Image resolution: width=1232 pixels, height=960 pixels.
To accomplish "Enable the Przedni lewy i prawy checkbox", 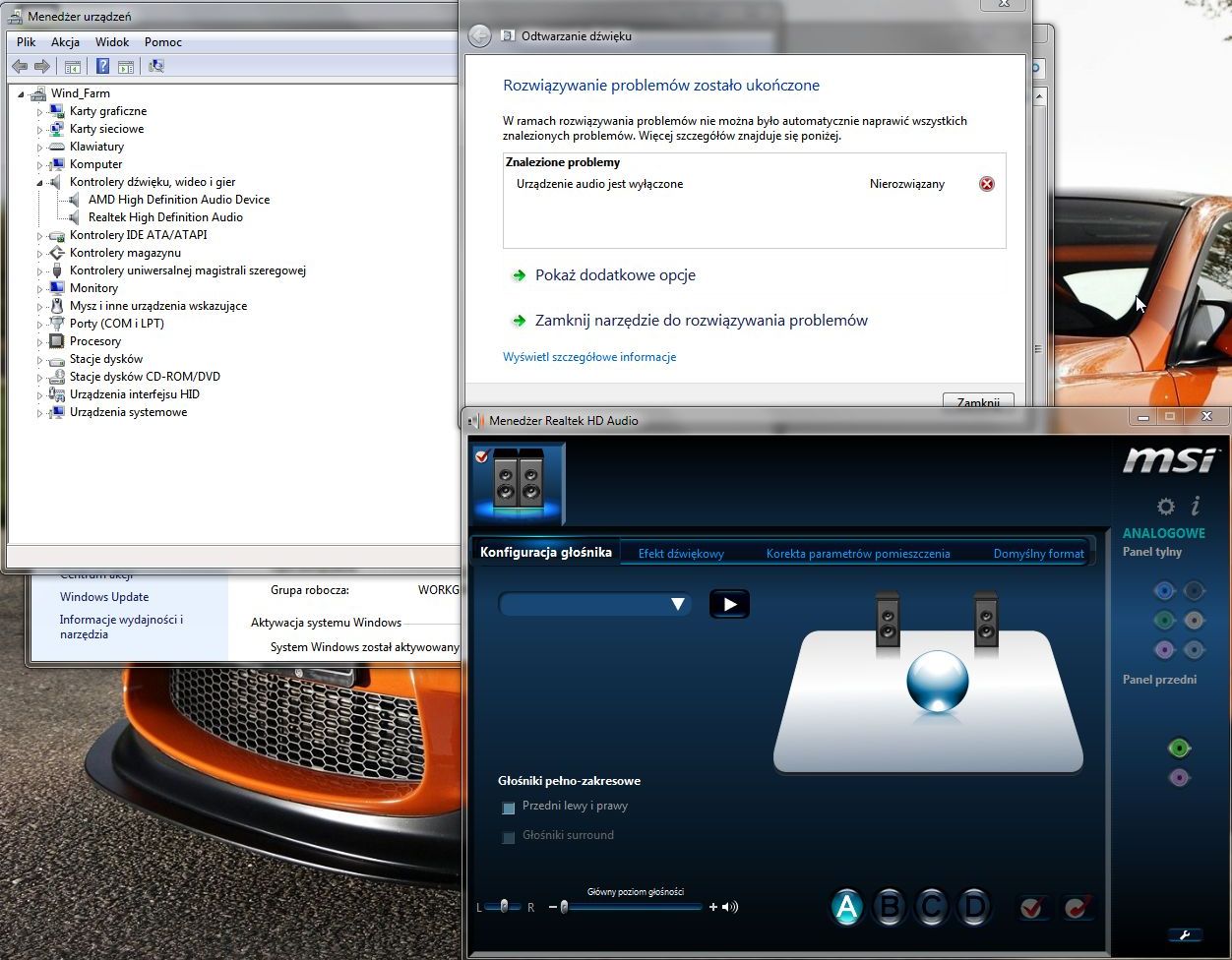I will [x=508, y=808].
